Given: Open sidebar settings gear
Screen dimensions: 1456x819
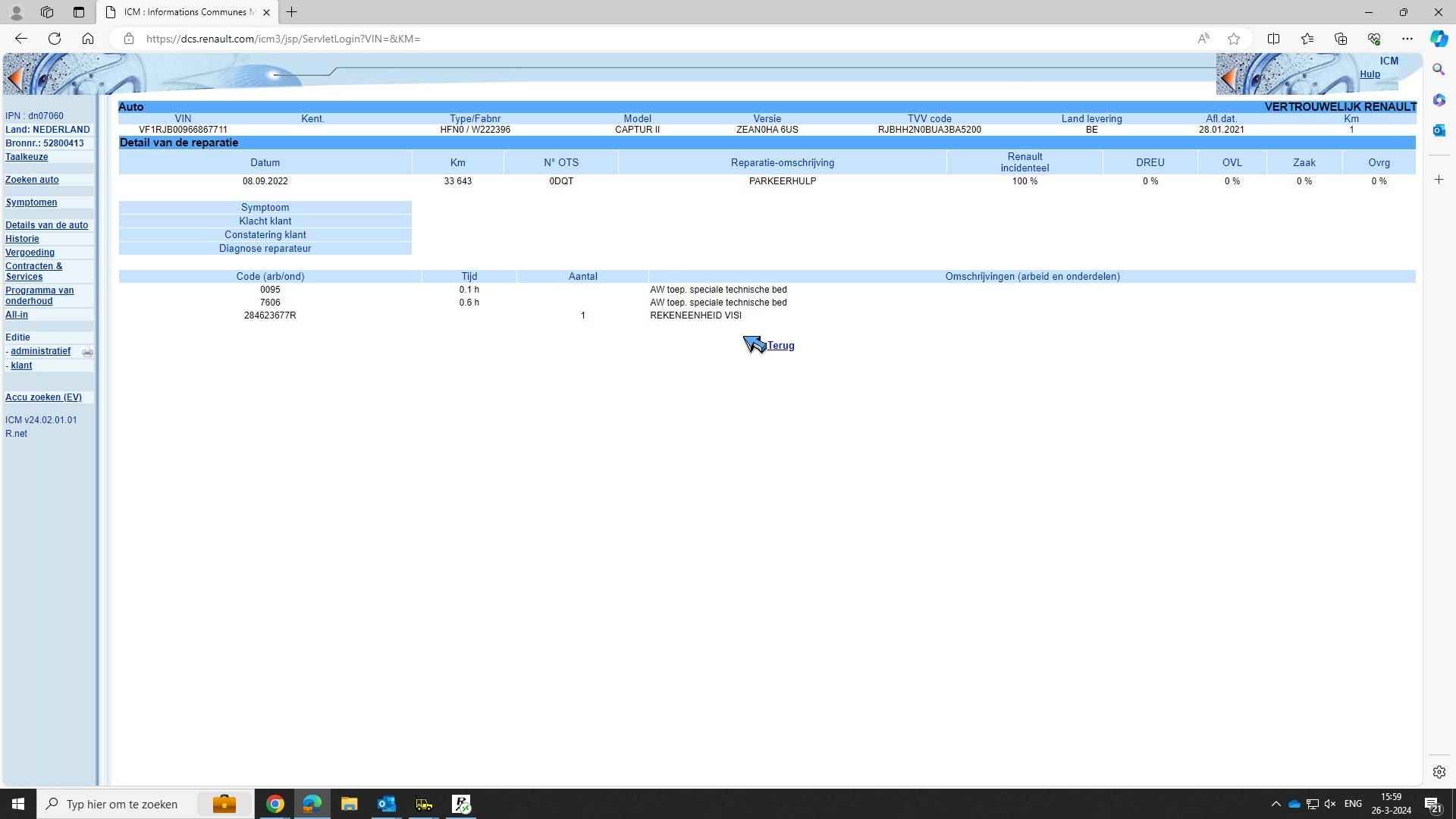Looking at the screenshot, I should point(1439,772).
